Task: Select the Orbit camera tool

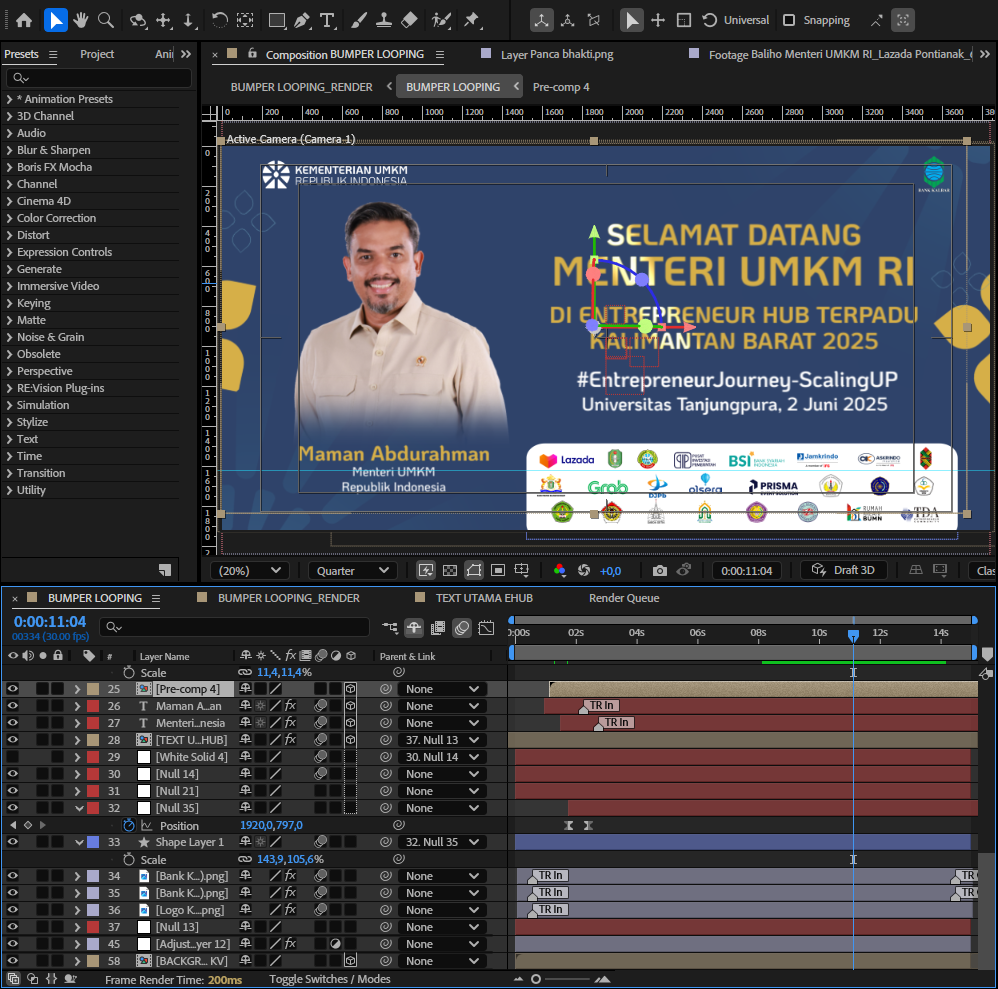Action: (137, 20)
